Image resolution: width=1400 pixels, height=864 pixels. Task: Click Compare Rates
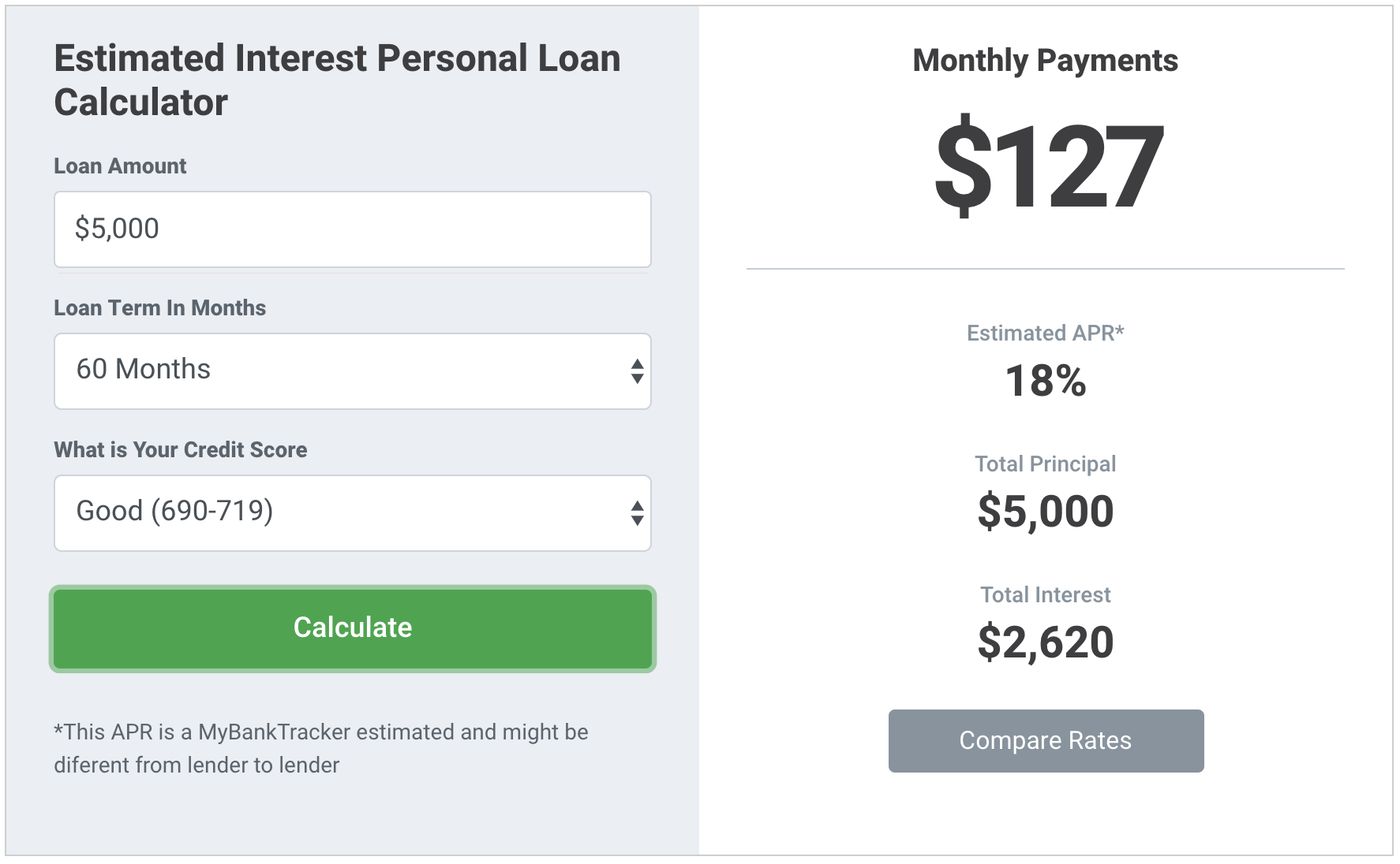tap(1045, 740)
